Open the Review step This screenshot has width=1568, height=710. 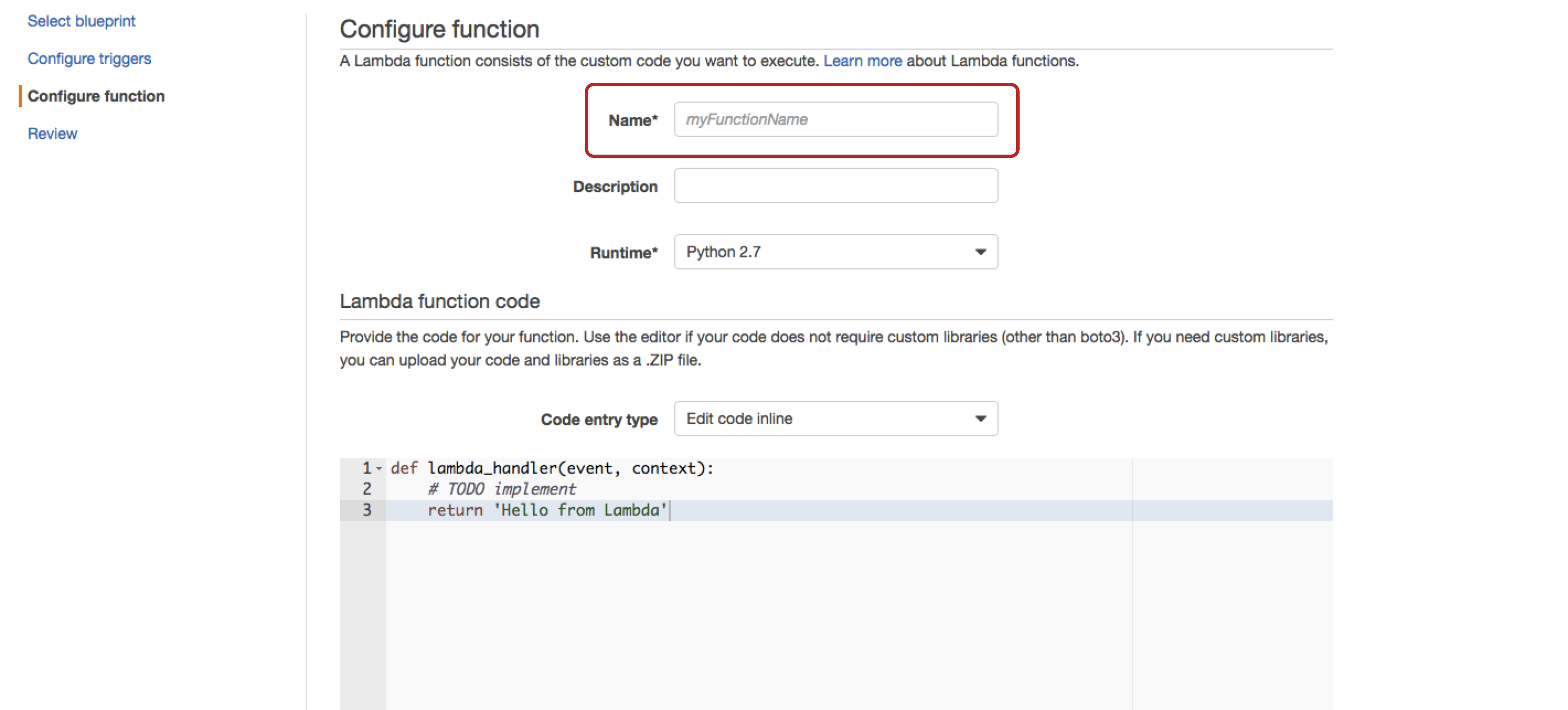pos(52,133)
